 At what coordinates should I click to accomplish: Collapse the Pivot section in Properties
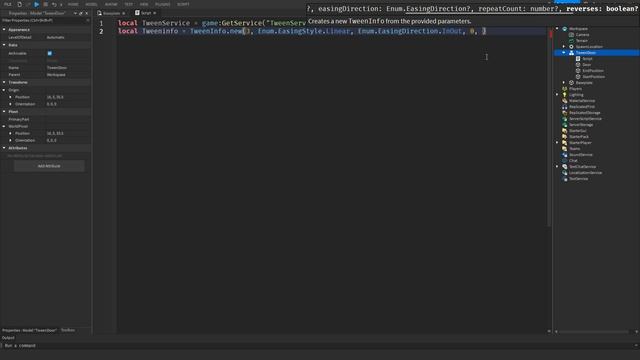tap(4, 111)
